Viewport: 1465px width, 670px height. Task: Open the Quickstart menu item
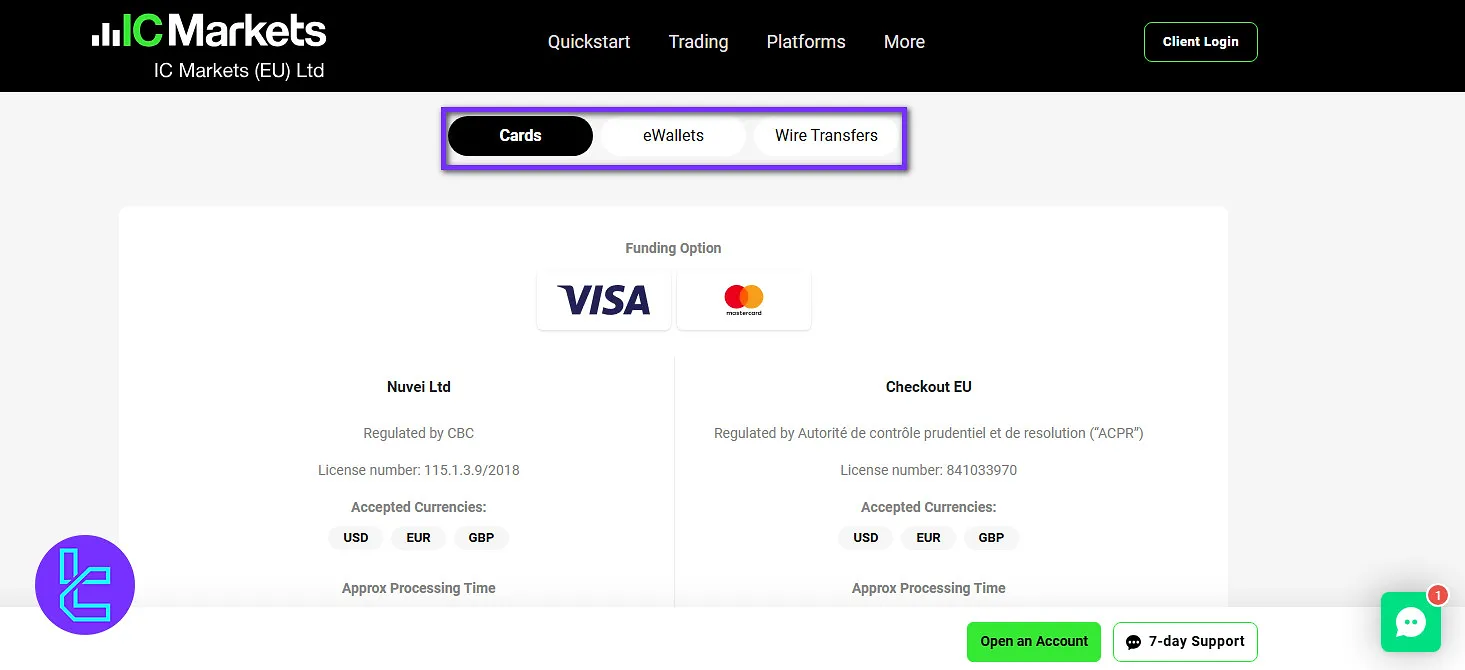(x=588, y=42)
